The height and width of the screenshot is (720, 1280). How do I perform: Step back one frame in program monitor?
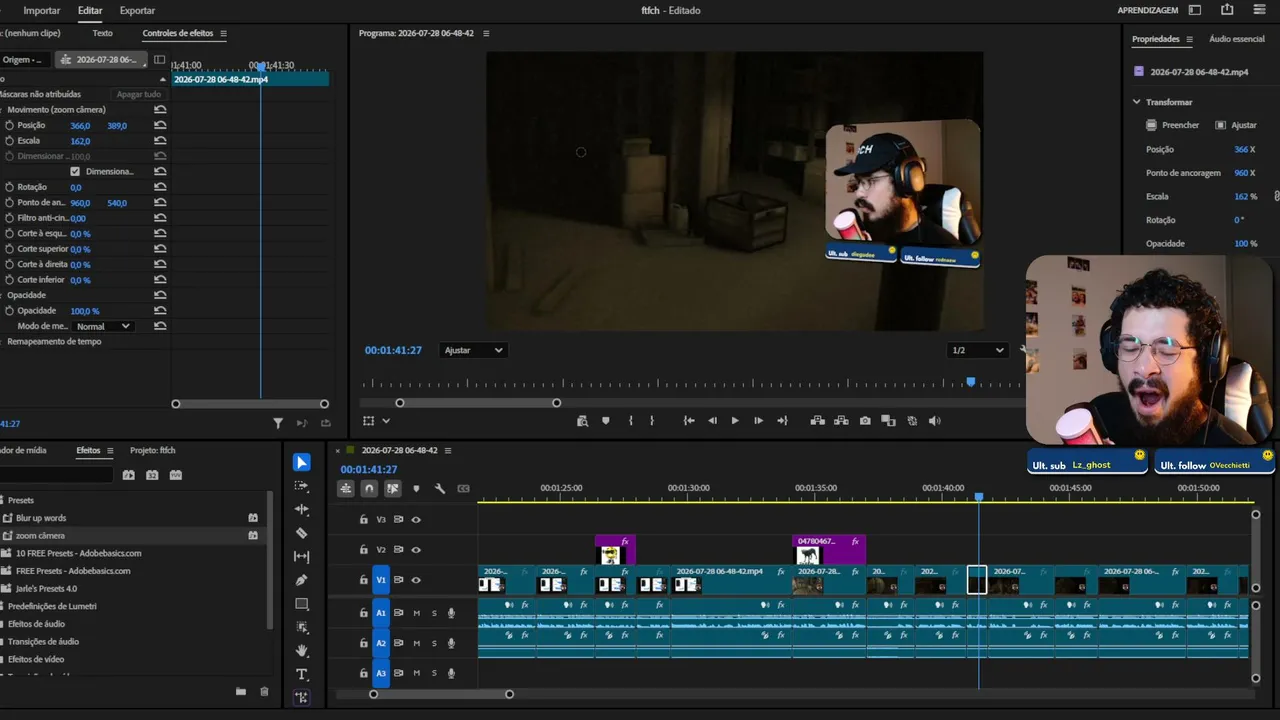tap(712, 421)
